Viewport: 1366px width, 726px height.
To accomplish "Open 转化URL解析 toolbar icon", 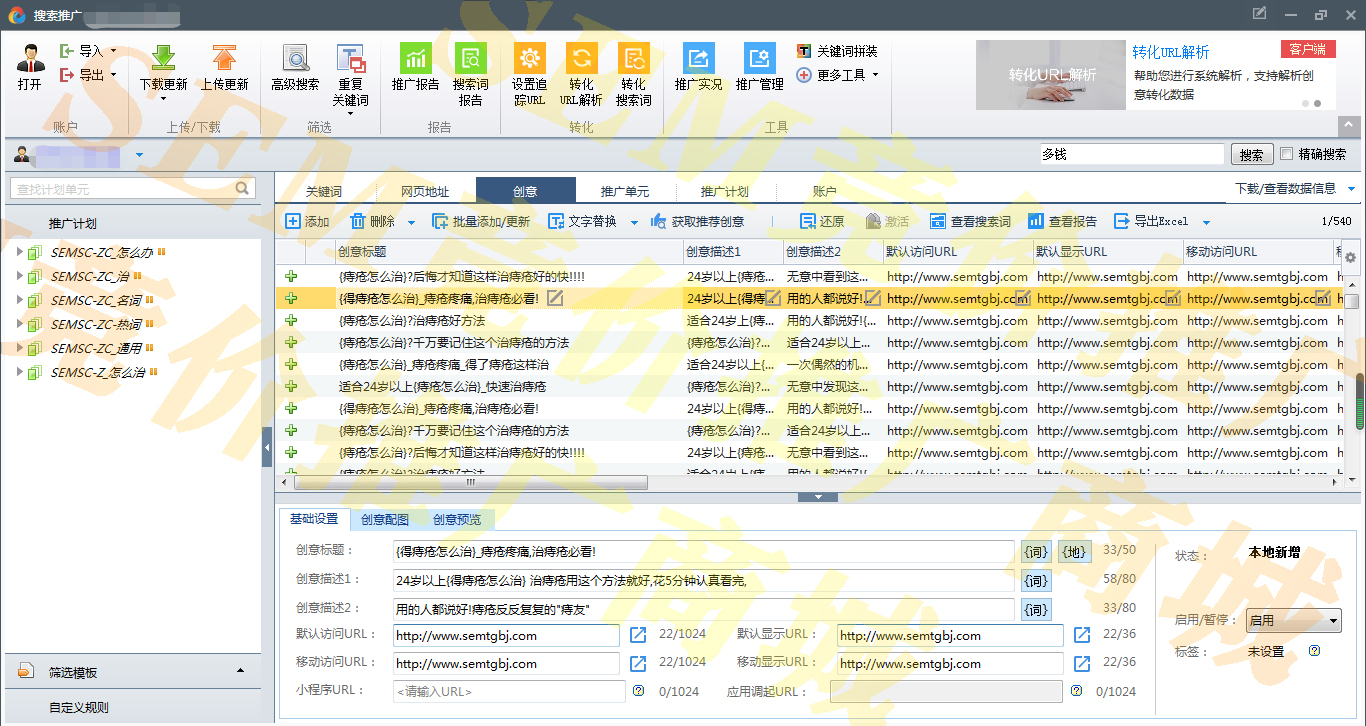I will point(581,58).
